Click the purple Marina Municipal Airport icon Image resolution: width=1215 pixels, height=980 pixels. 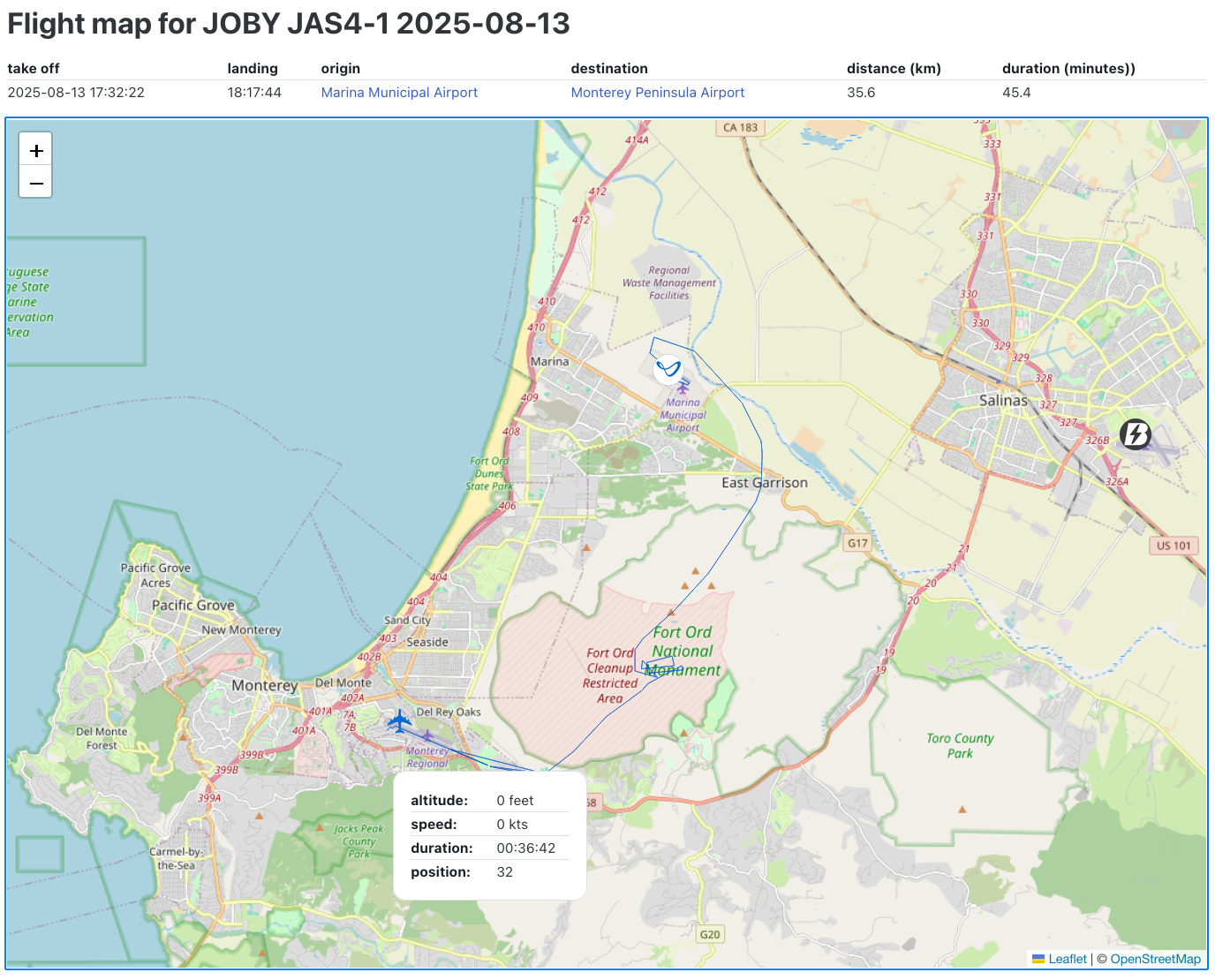coord(682,388)
